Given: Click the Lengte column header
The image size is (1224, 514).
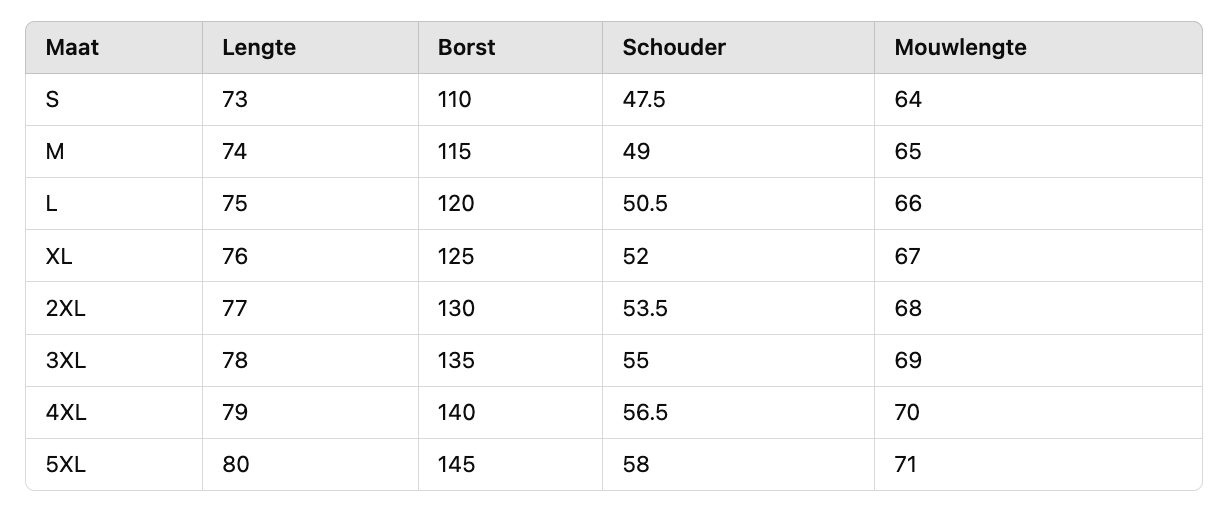Looking at the screenshot, I should tap(259, 47).
